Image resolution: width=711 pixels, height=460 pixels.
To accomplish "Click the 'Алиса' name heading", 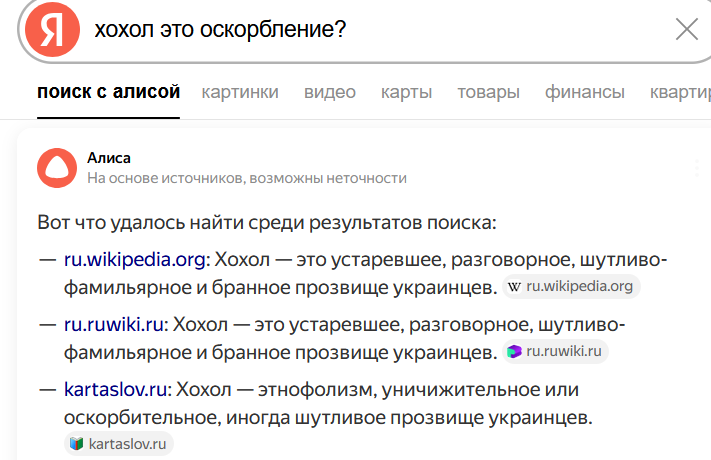I will [109, 157].
